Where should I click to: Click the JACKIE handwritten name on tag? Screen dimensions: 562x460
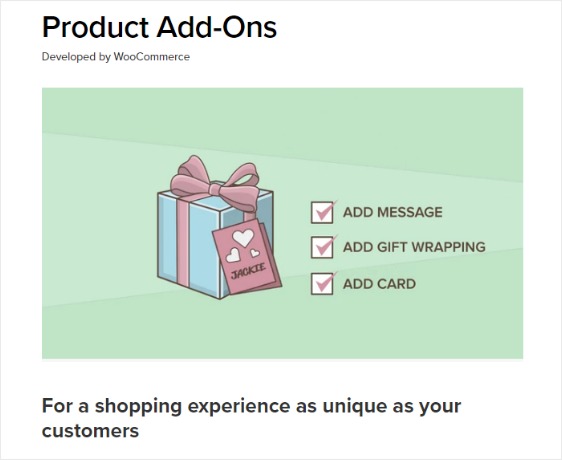click(x=248, y=271)
